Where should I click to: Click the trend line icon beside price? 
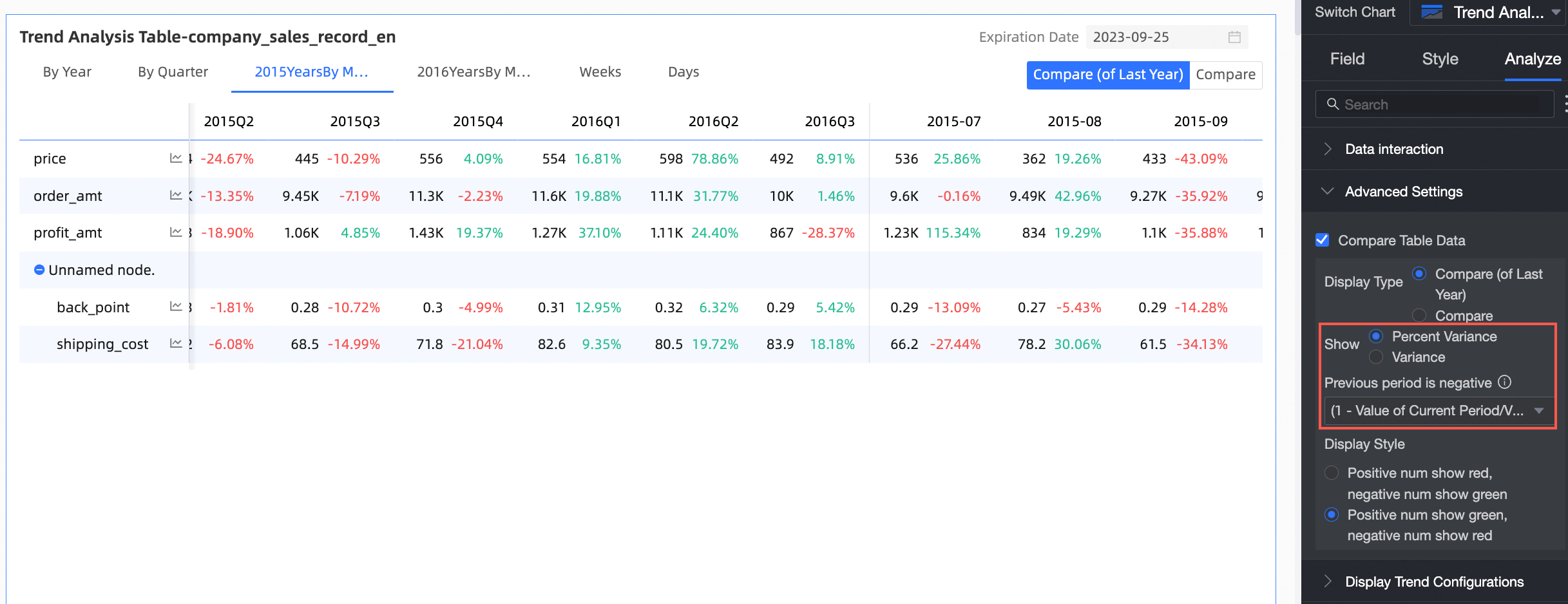coord(175,158)
